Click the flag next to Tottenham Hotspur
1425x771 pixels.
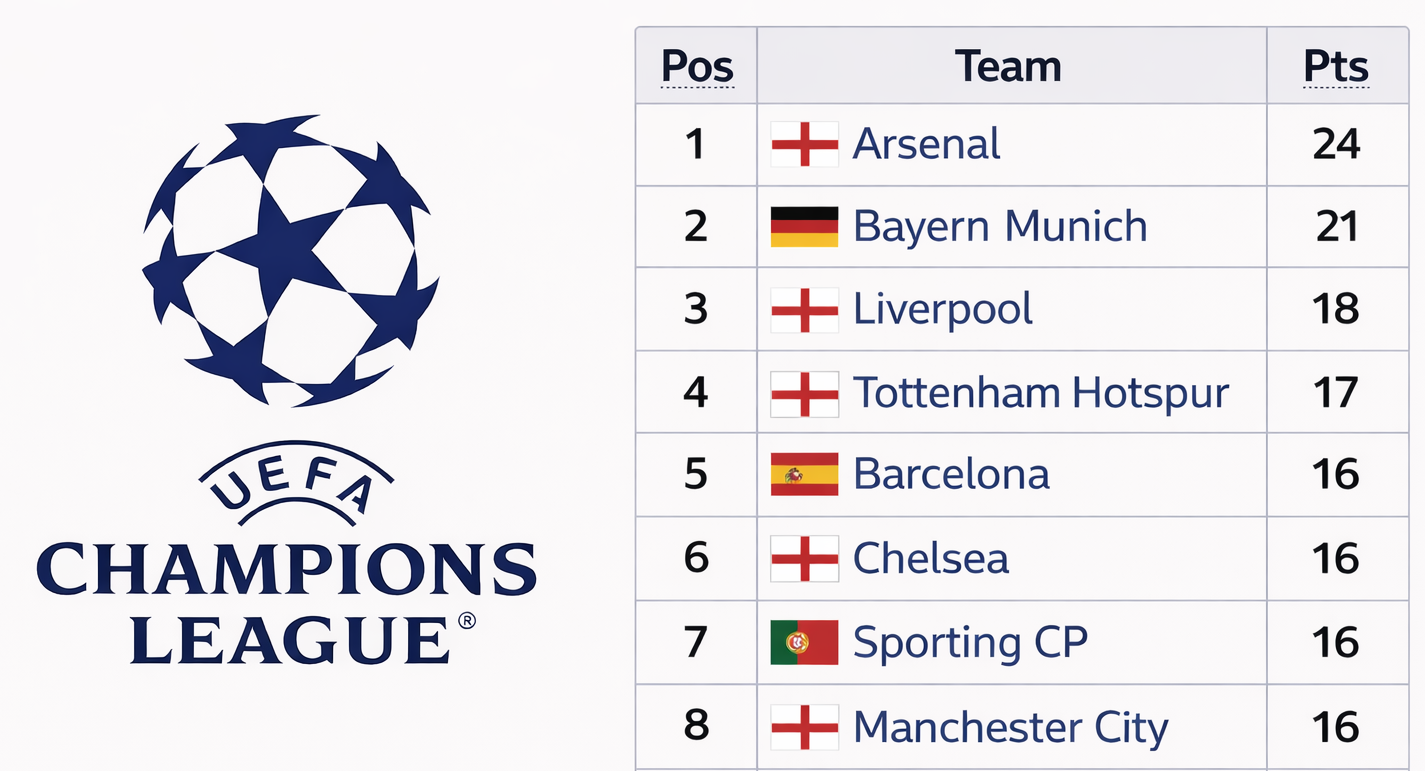[x=804, y=393]
